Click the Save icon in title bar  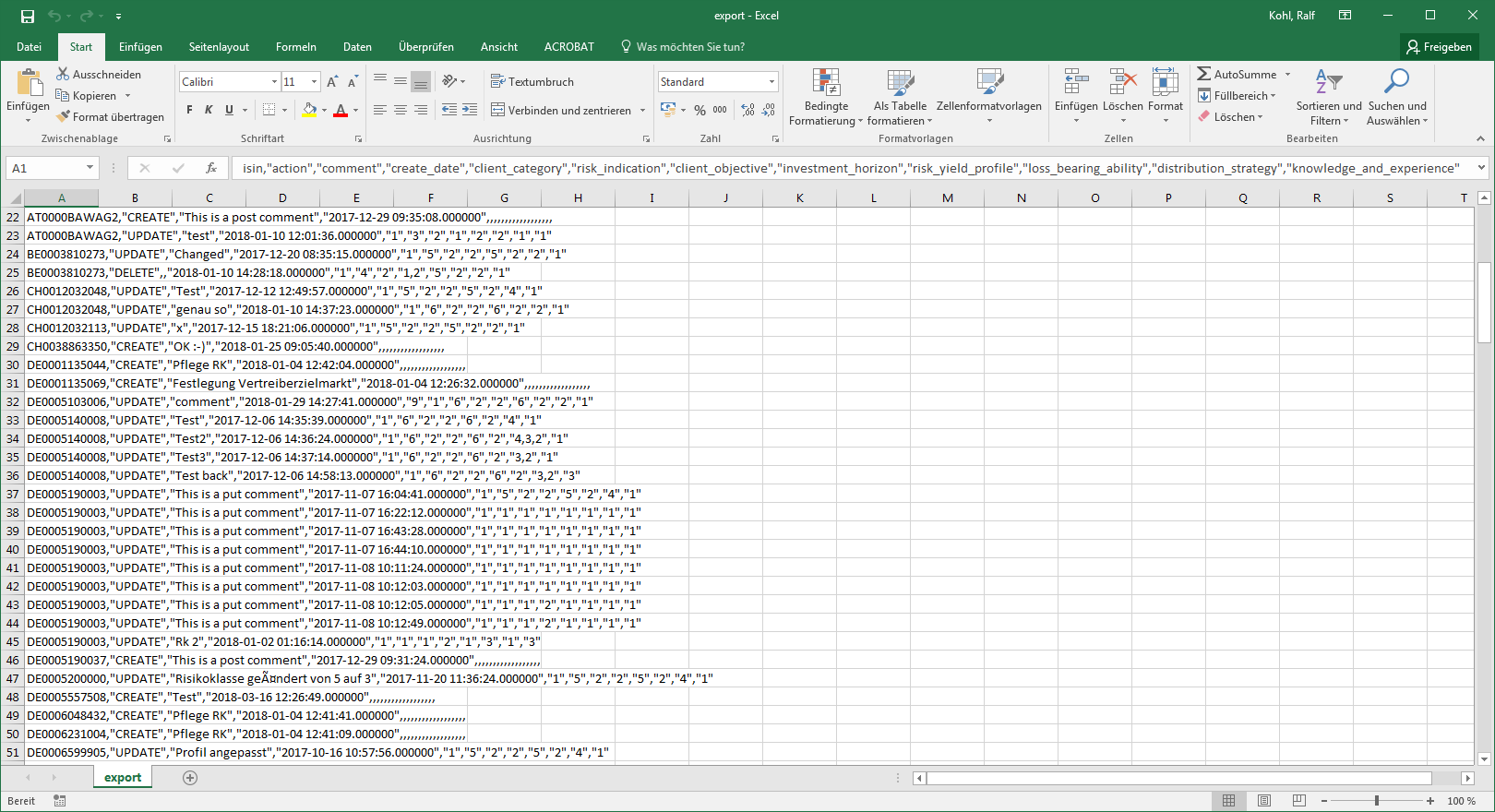point(28,16)
